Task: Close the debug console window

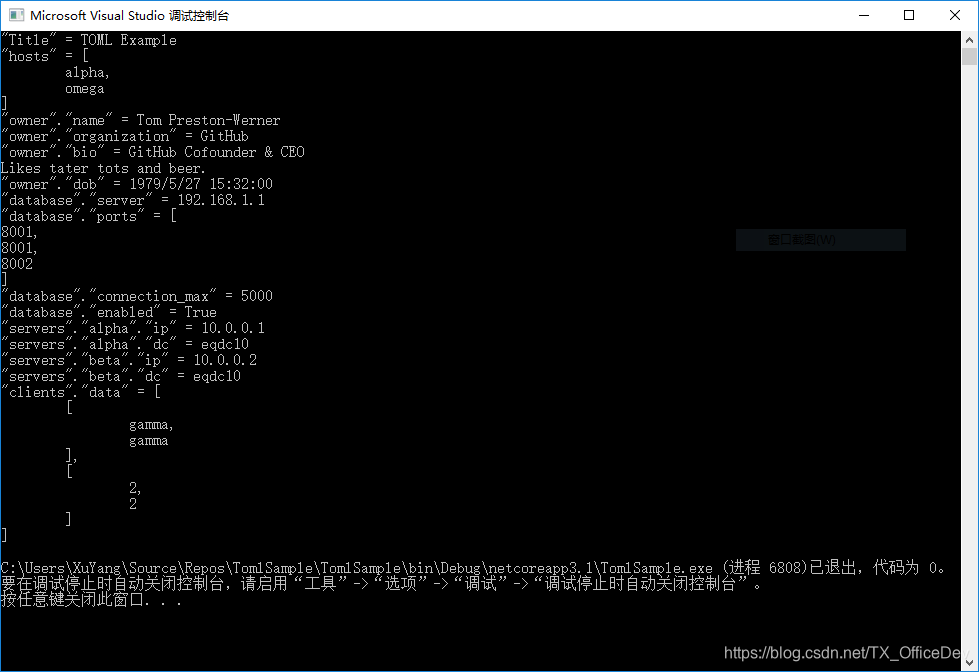Action: [x=955, y=15]
